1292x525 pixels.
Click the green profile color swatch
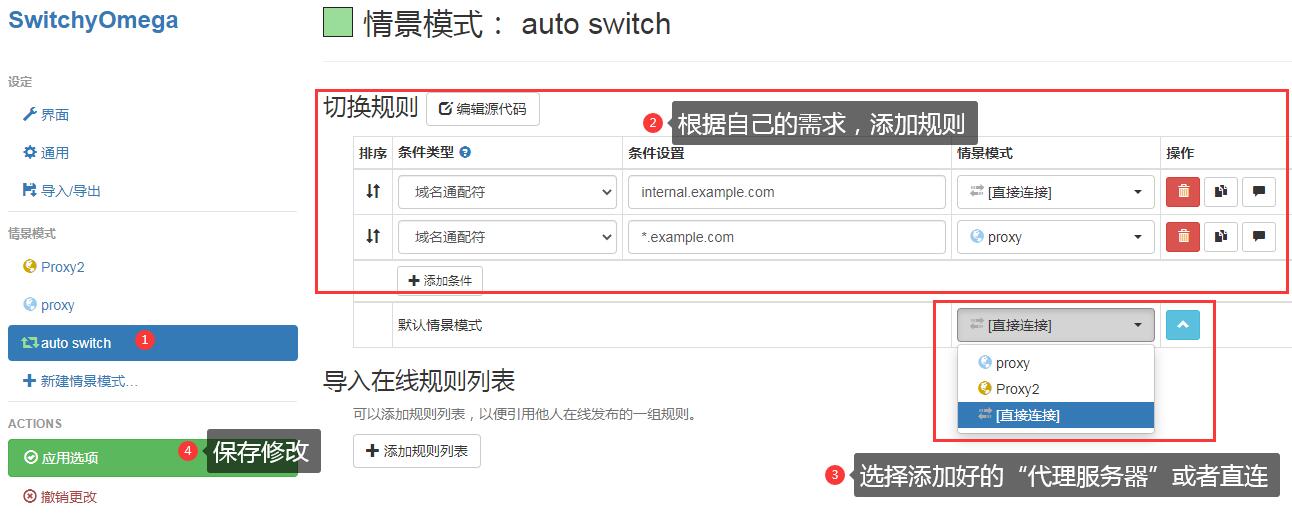tap(338, 23)
